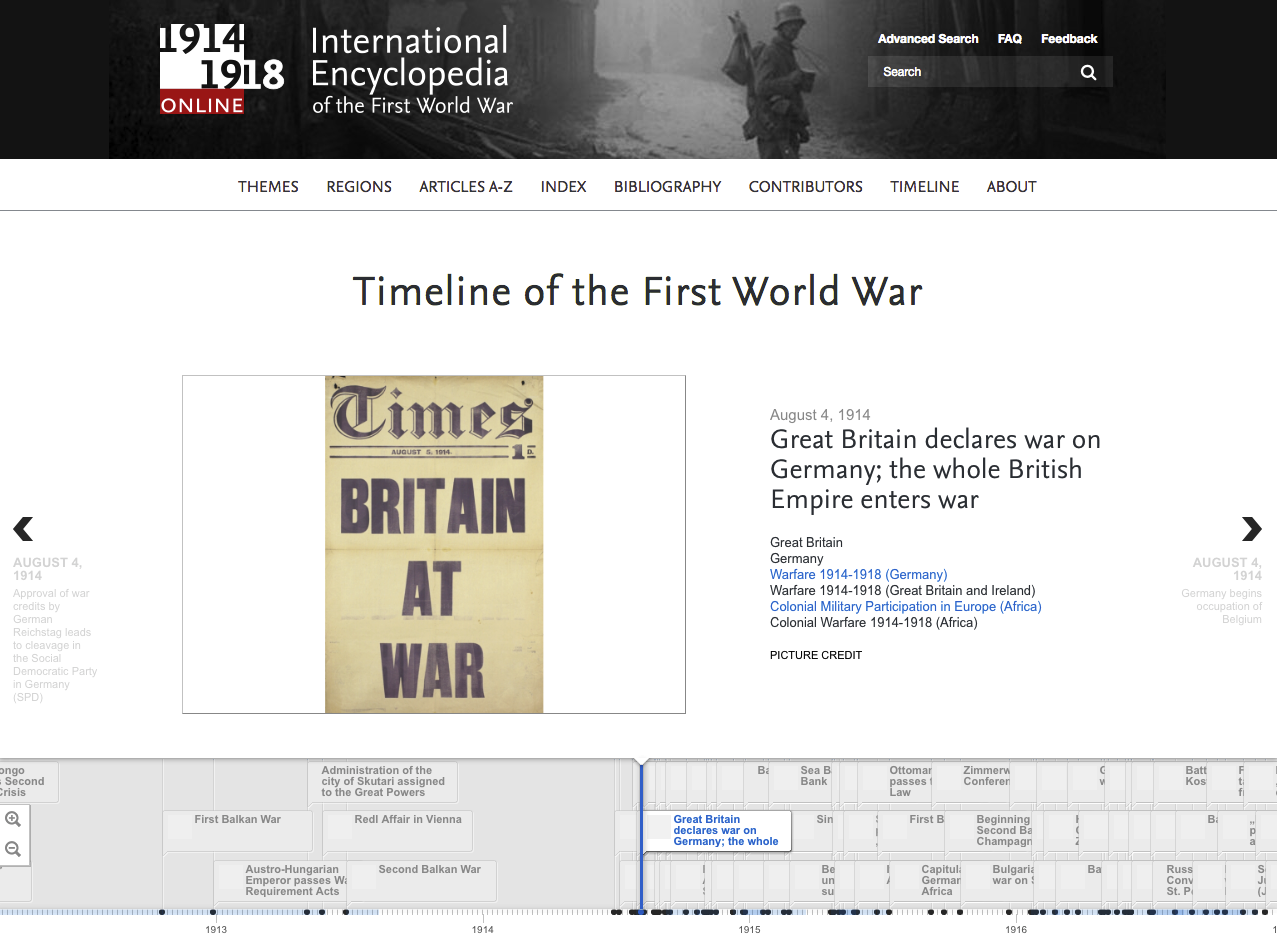This screenshot has height=939, width=1277.
Task: Select the Sea Bank timeline event
Action: coord(803,781)
